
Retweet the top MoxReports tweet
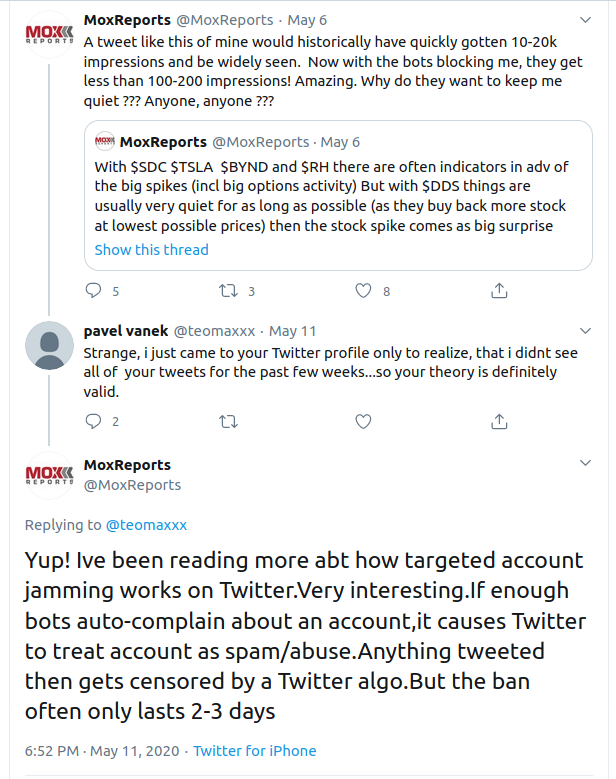228,291
